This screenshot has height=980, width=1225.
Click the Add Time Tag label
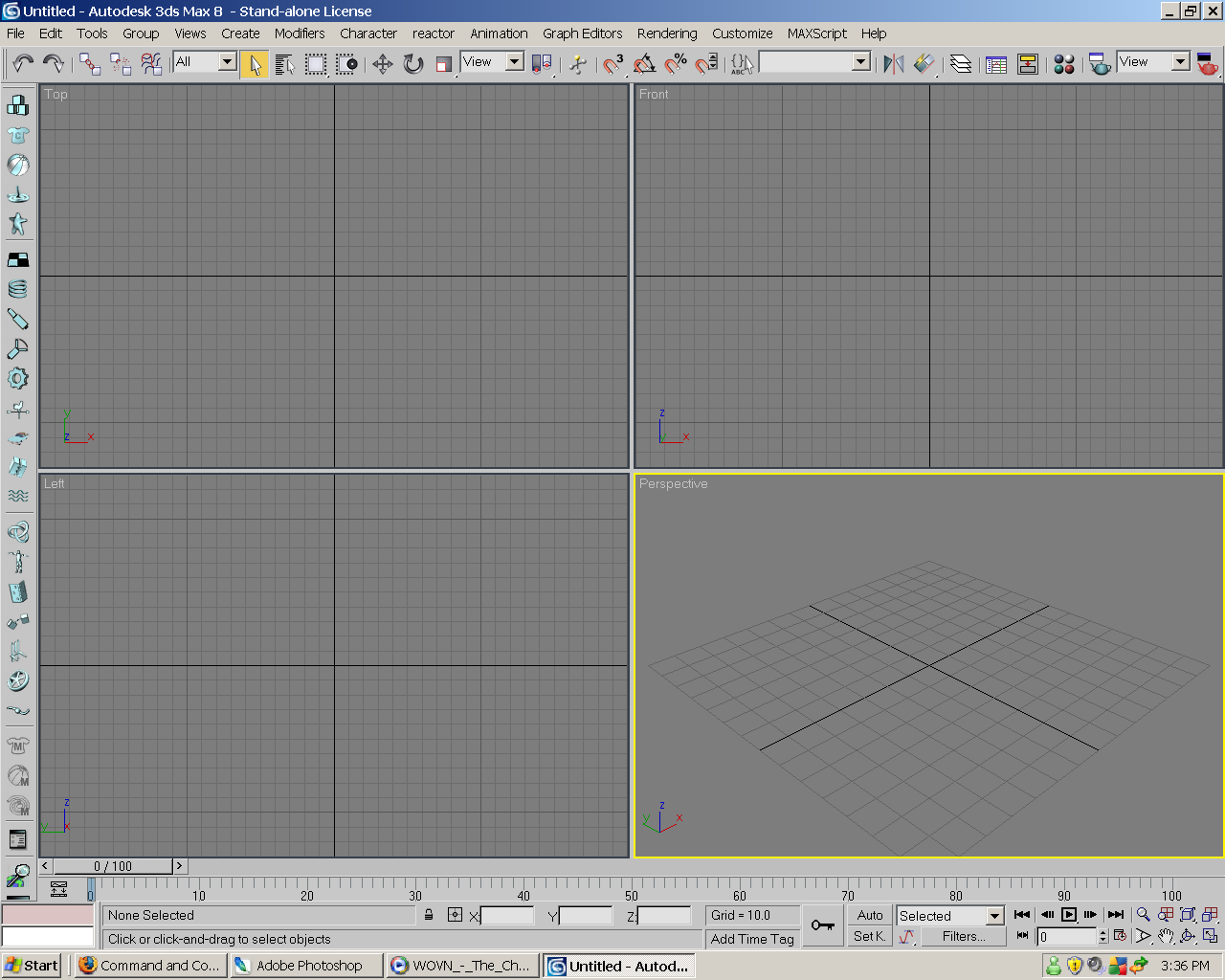752,939
